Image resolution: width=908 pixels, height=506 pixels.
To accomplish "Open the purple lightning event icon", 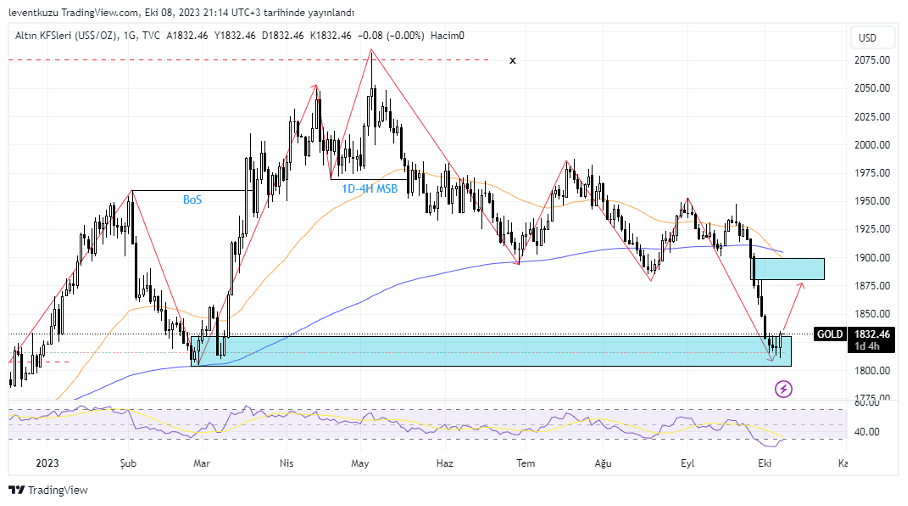I will pyautogui.click(x=785, y=389).
